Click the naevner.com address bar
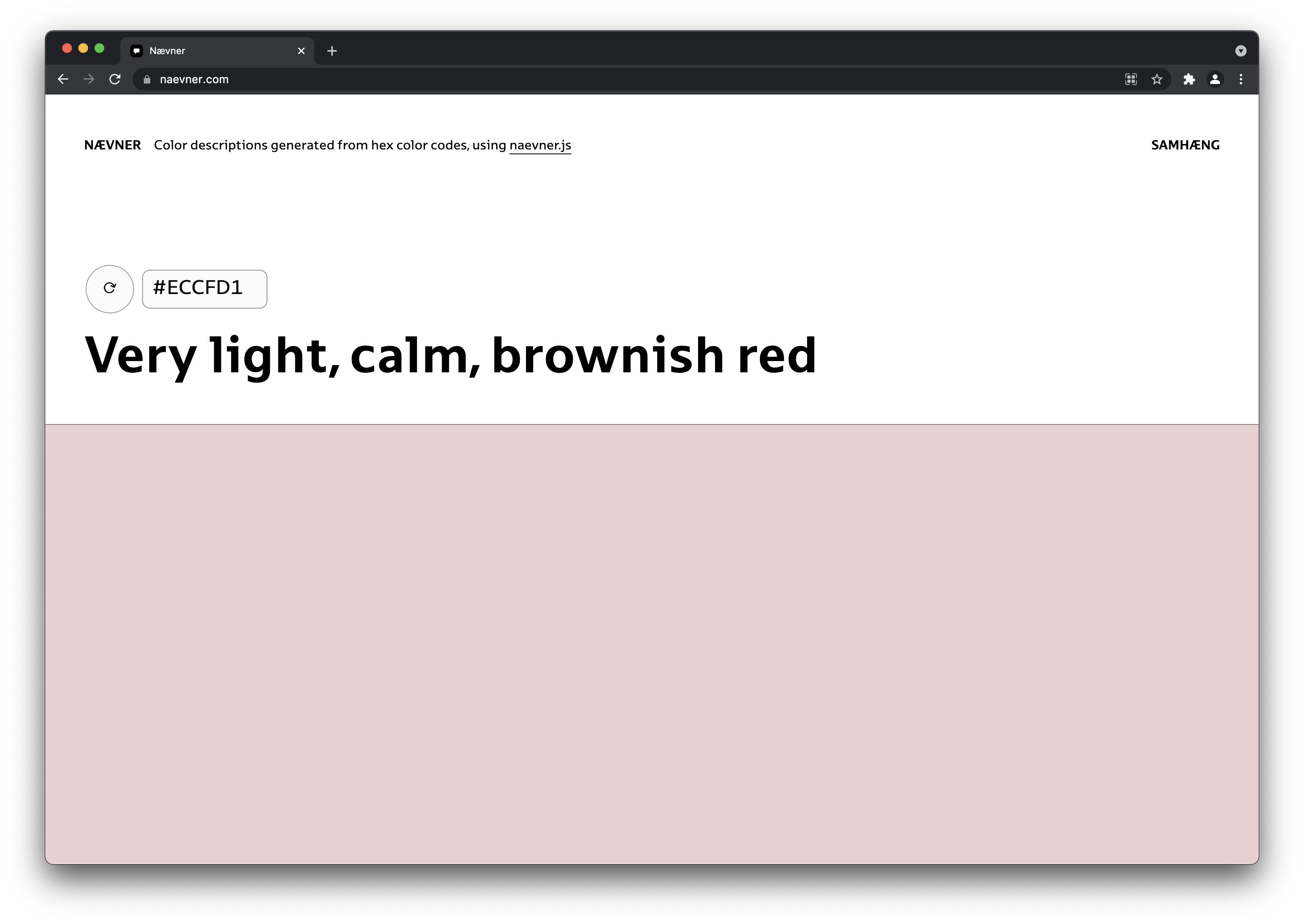The height and width of the screenshot is (924, 1304). (569, 80)
